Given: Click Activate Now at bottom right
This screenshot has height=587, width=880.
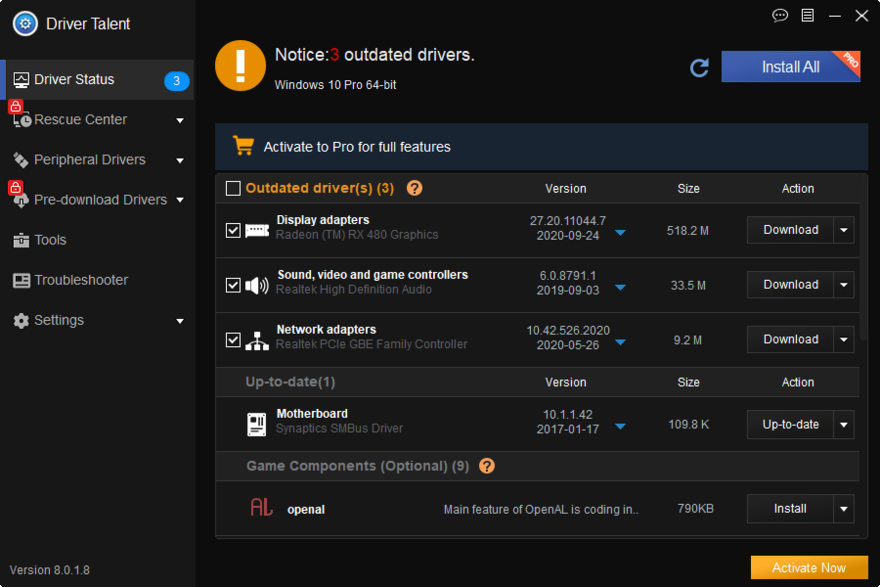Looking at the screenshot, I should pyautogui.click(x=809, y=567).
